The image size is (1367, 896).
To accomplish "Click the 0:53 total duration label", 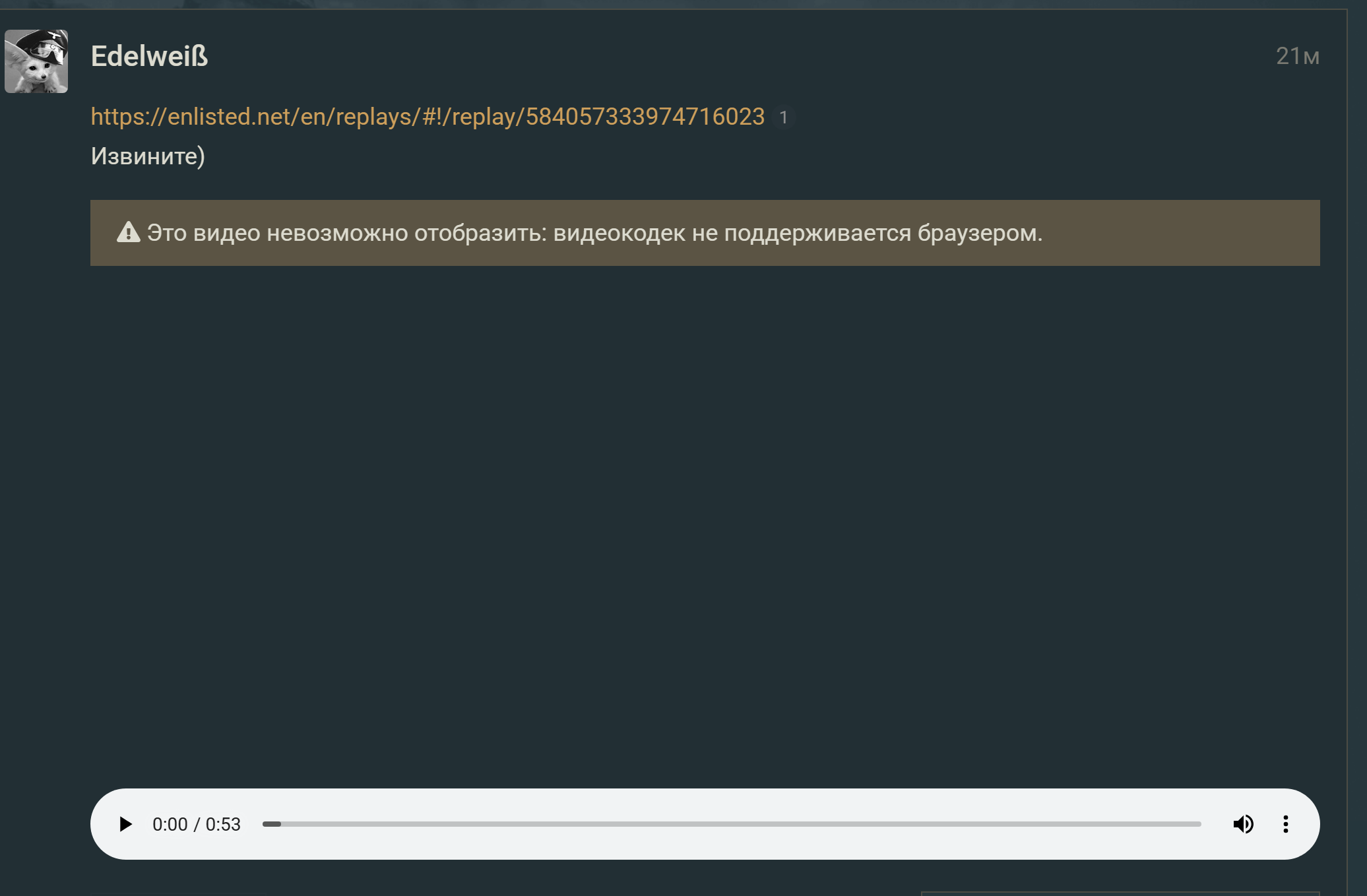I will click(223, 825).
